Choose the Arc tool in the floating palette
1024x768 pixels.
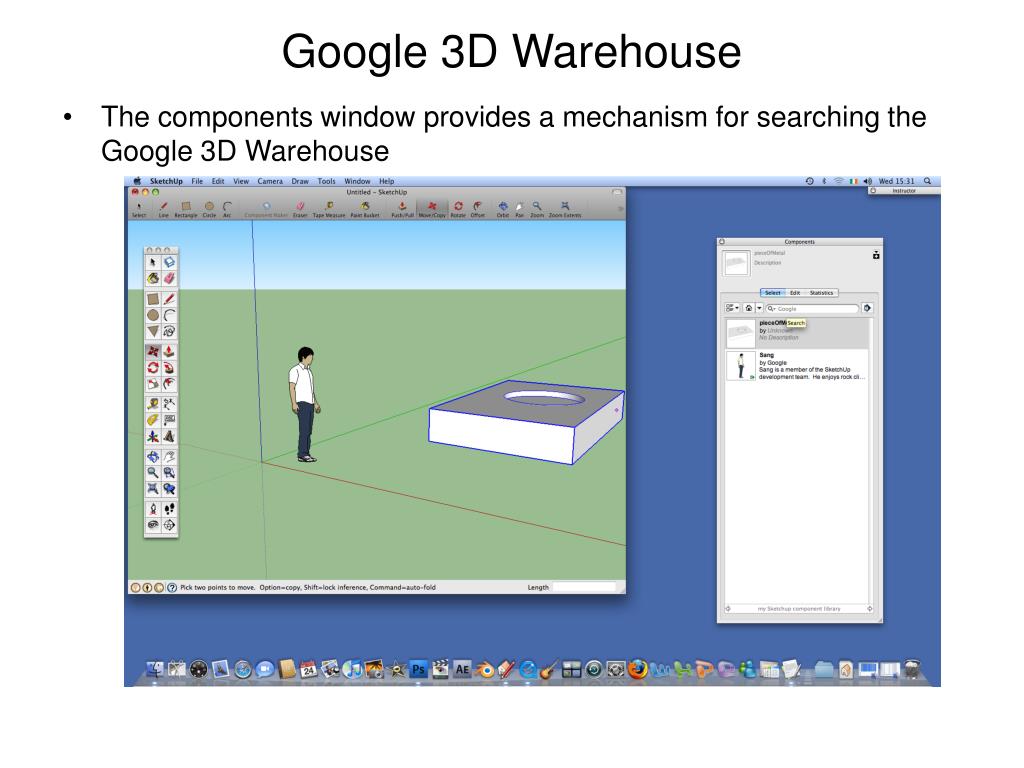169,315
